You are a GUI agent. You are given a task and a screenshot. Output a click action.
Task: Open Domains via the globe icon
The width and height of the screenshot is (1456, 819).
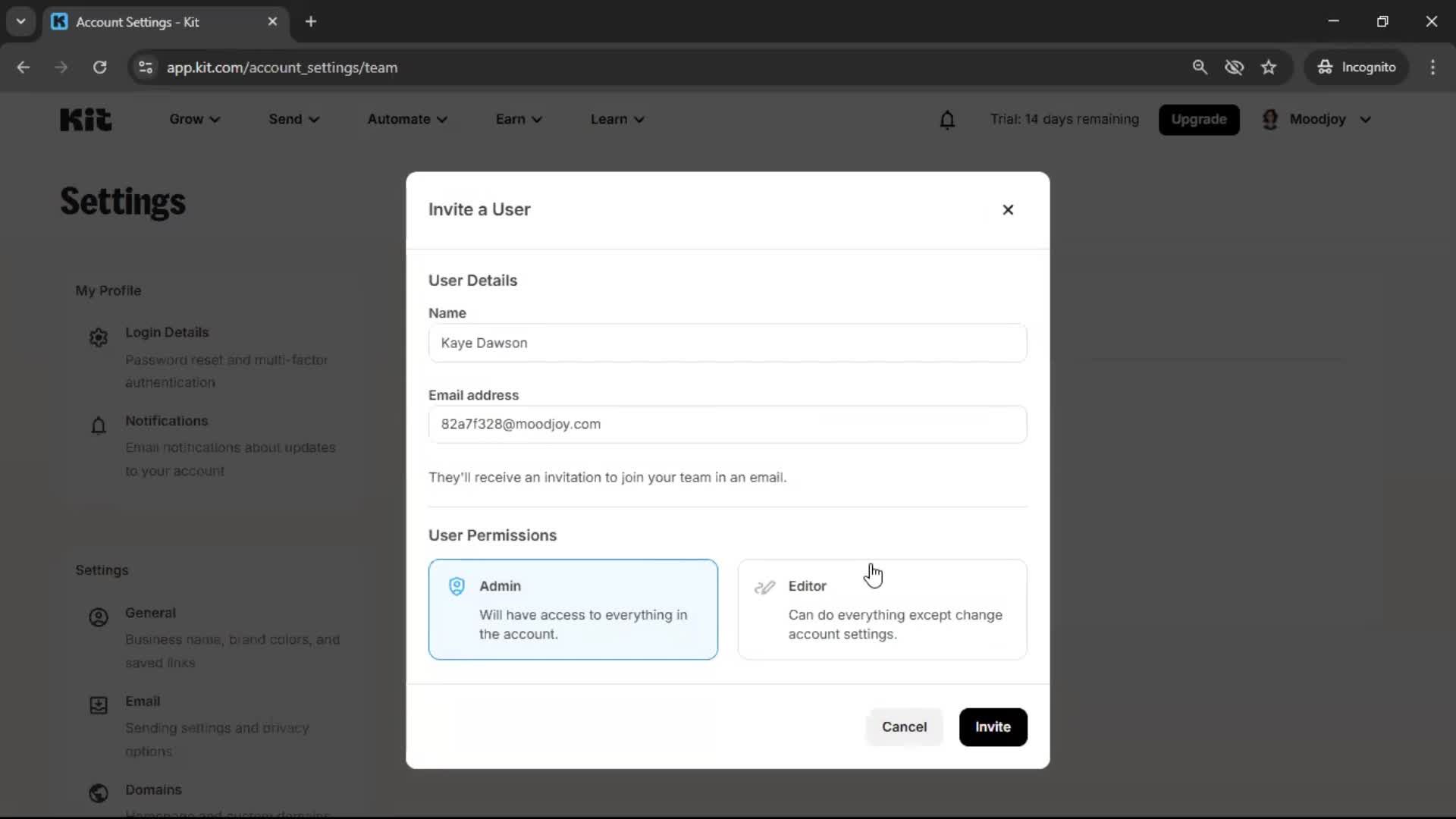[x=98, y=793]
